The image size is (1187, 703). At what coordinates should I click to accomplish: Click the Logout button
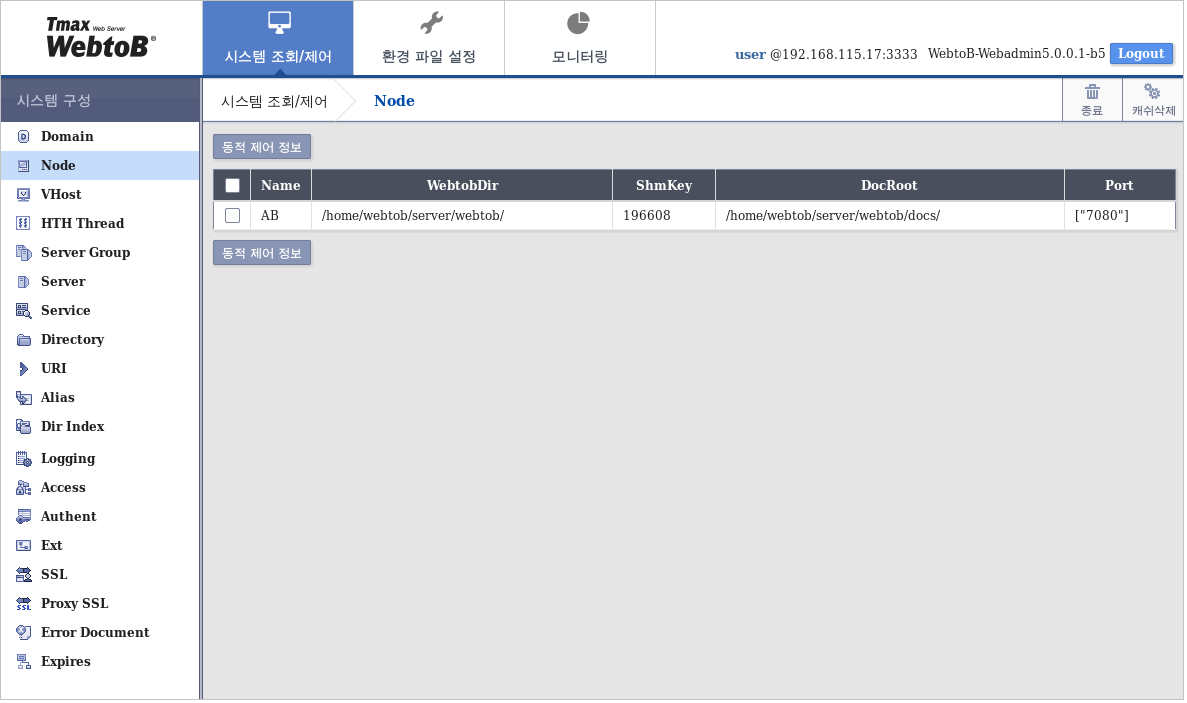[1141, 54]
